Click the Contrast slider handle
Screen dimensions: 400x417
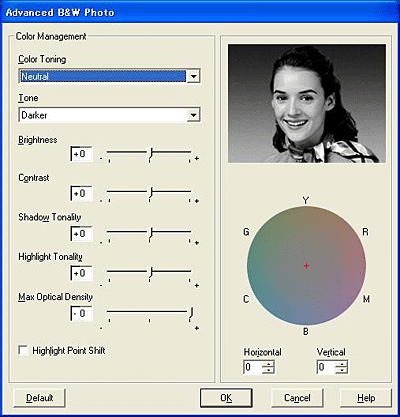coord(151,193)
